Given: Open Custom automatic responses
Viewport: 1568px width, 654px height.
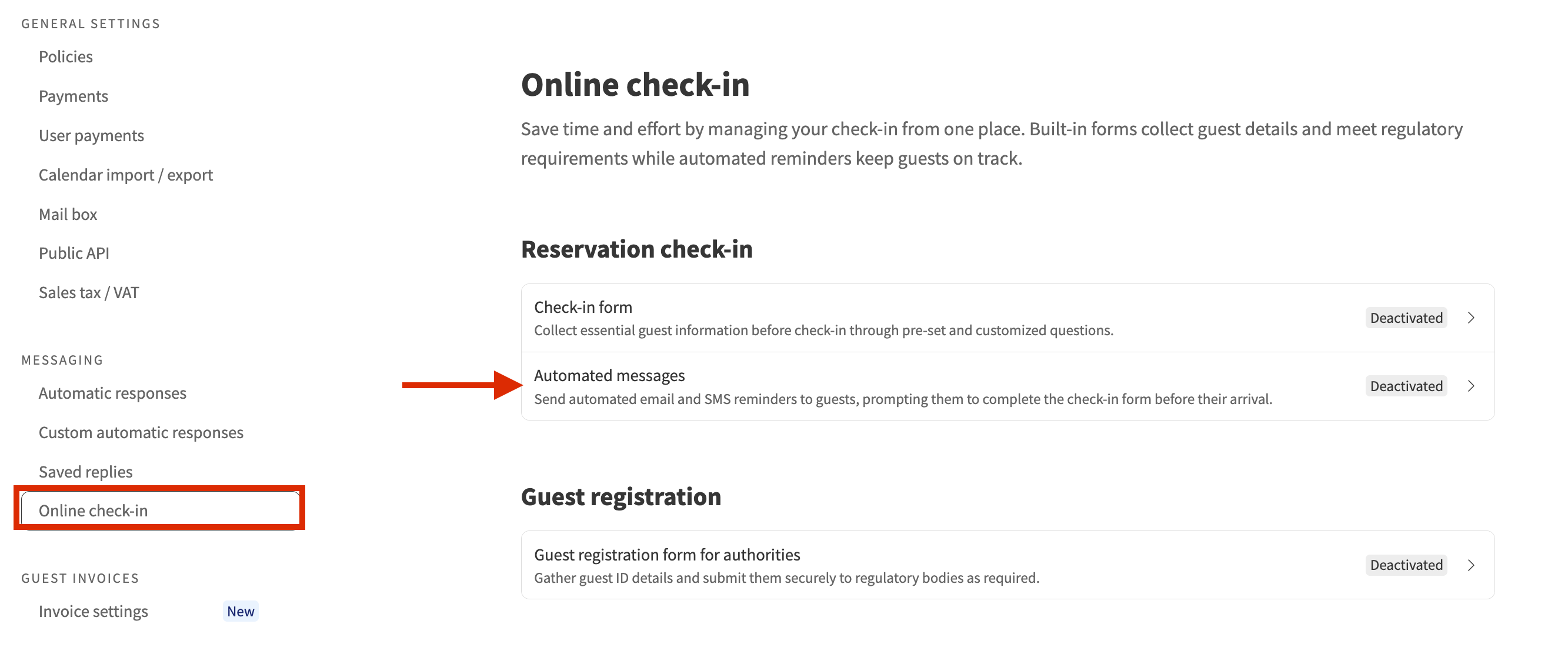Looking at the screenshot, I should click(141, 432).
